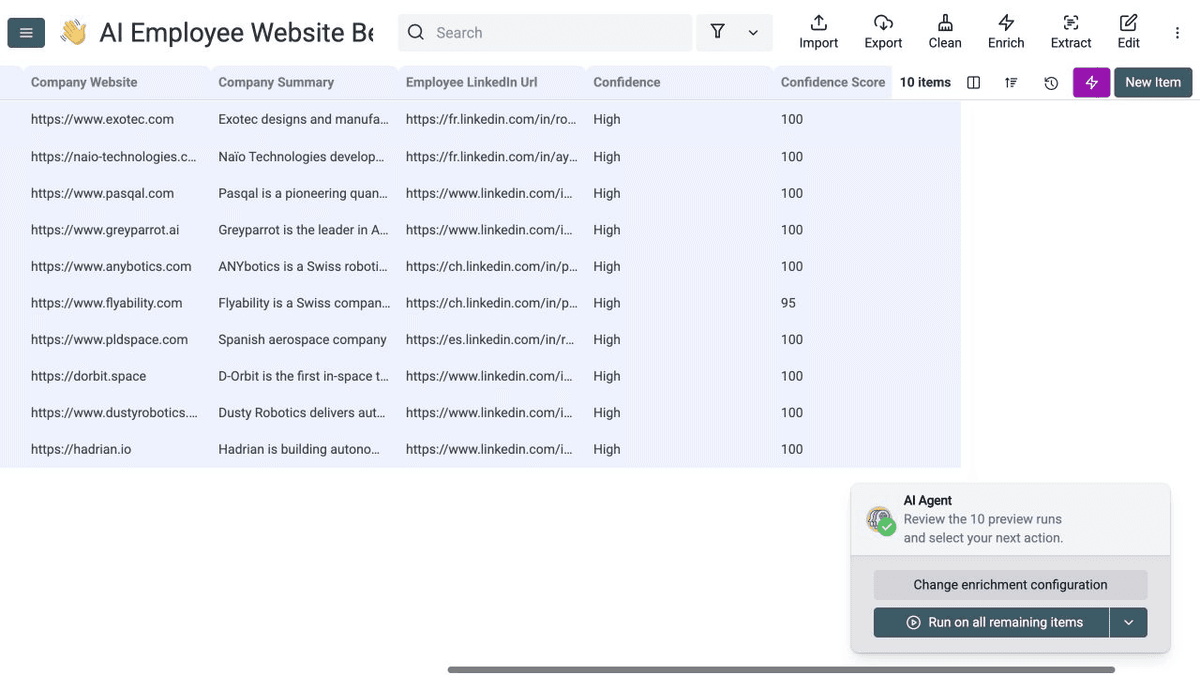Click Flyability is a Swiss compan... summary
Viewport: 1200px width, 675px height.
pos(304,302)
